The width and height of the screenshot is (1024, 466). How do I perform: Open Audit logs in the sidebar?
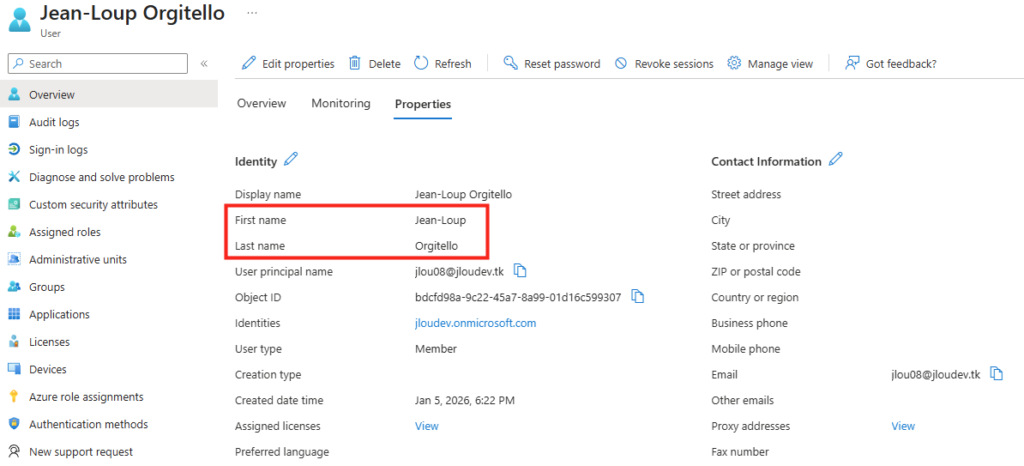tap(54, 122)
